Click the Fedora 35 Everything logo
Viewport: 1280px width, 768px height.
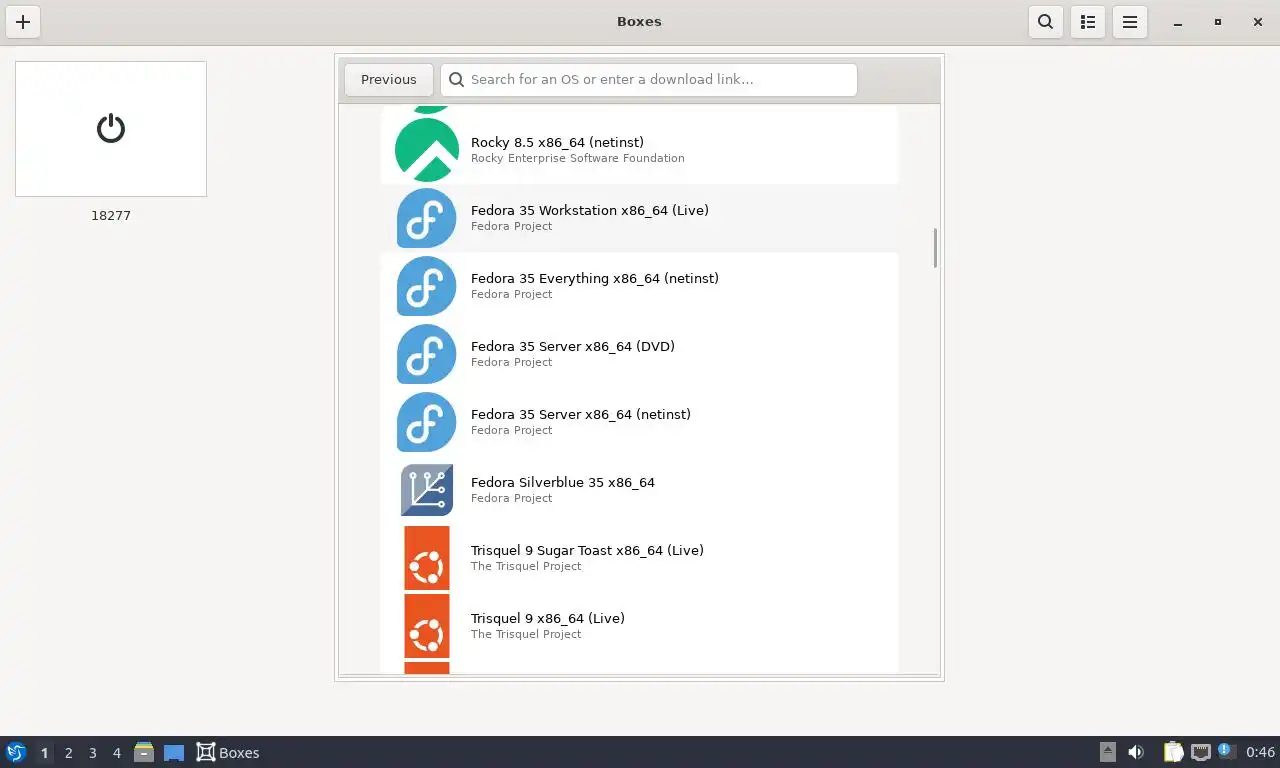(x=427, y=286)
